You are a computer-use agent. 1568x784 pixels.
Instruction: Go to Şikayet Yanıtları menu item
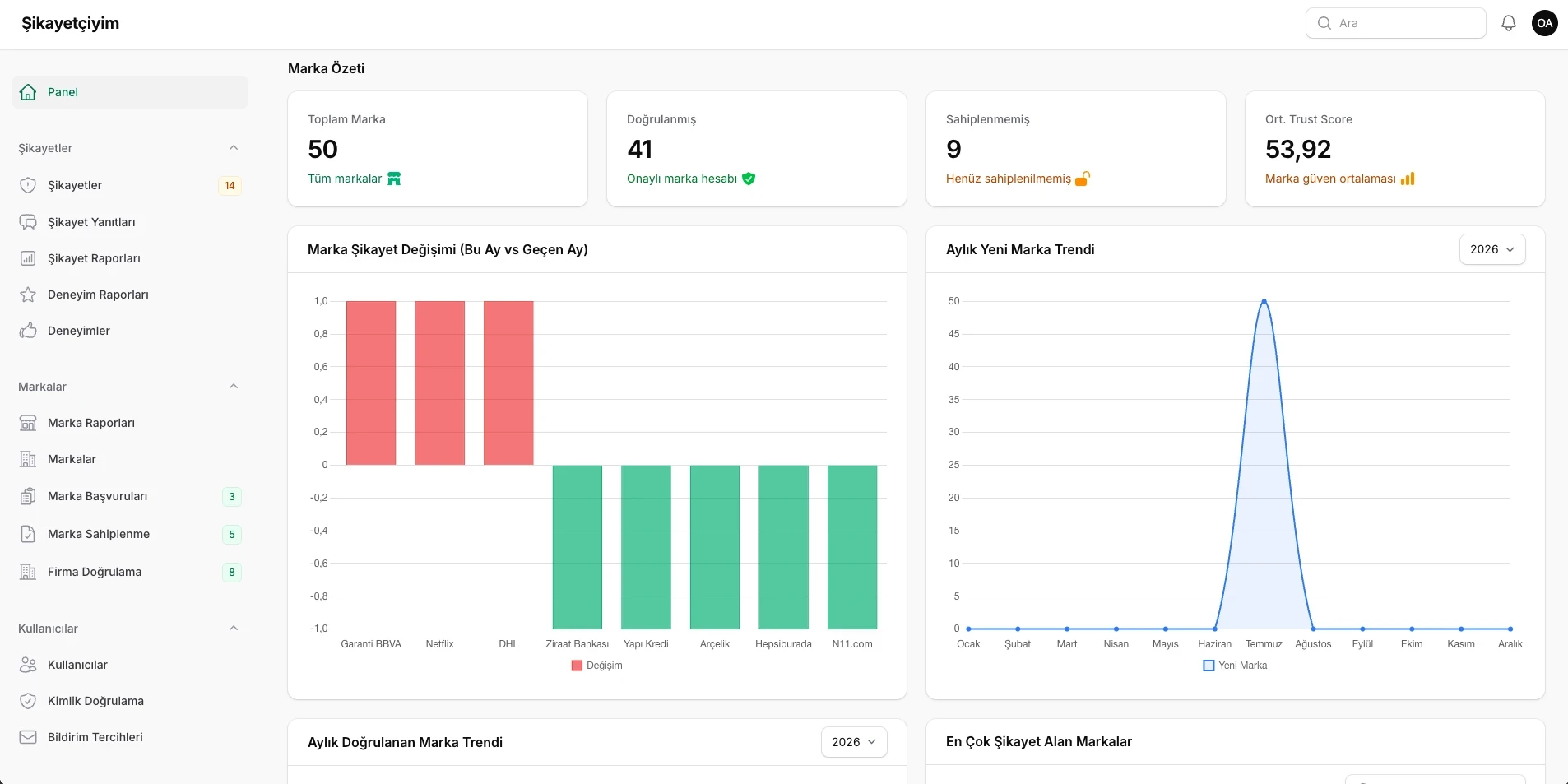(130, 222)
